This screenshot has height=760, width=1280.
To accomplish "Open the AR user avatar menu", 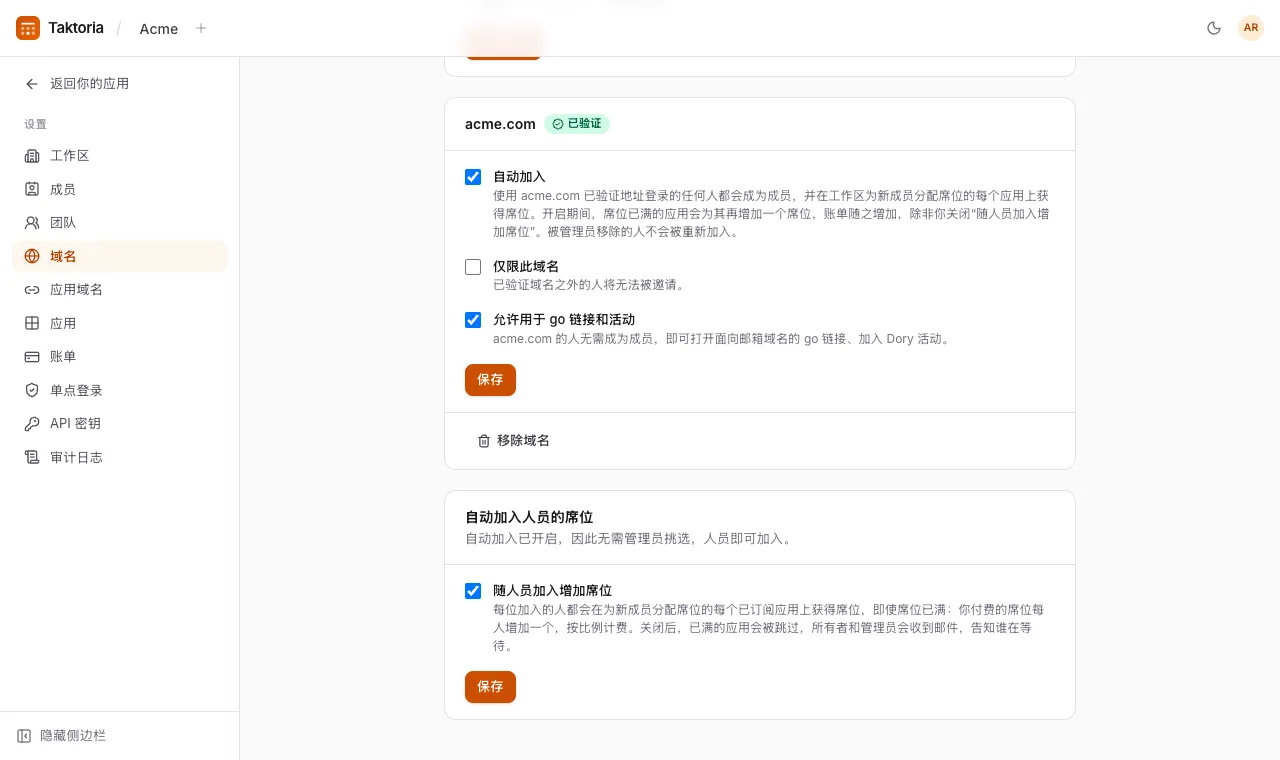I will pos(1251,28).
